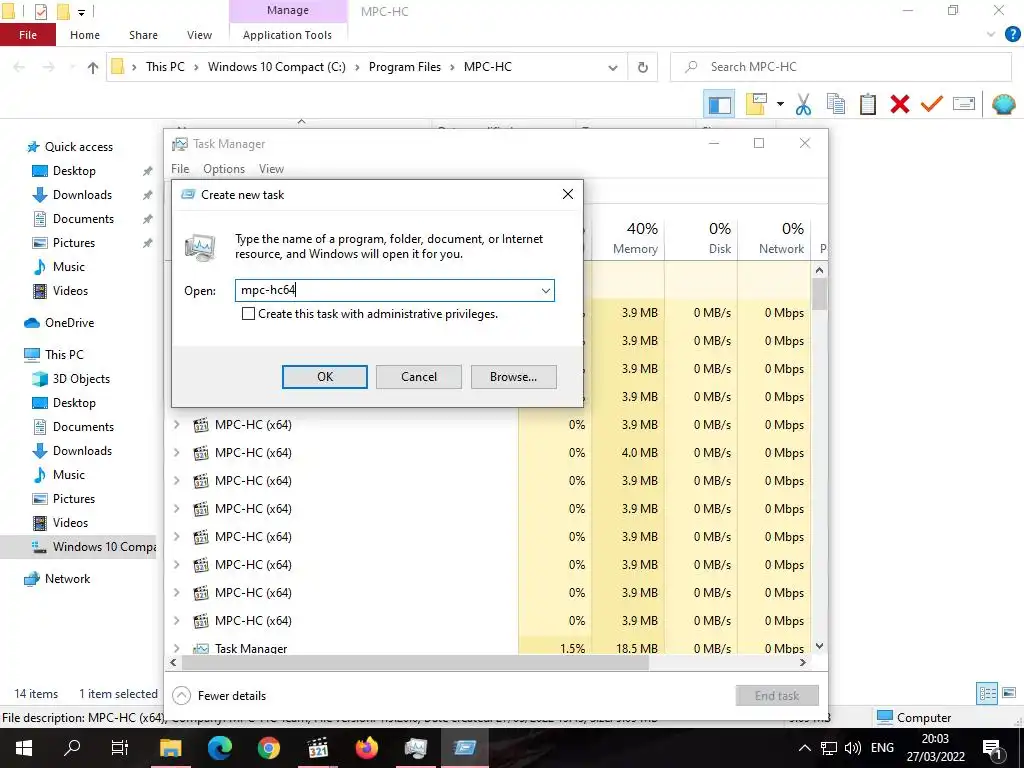Select 3D Objects under This PC

81,379
